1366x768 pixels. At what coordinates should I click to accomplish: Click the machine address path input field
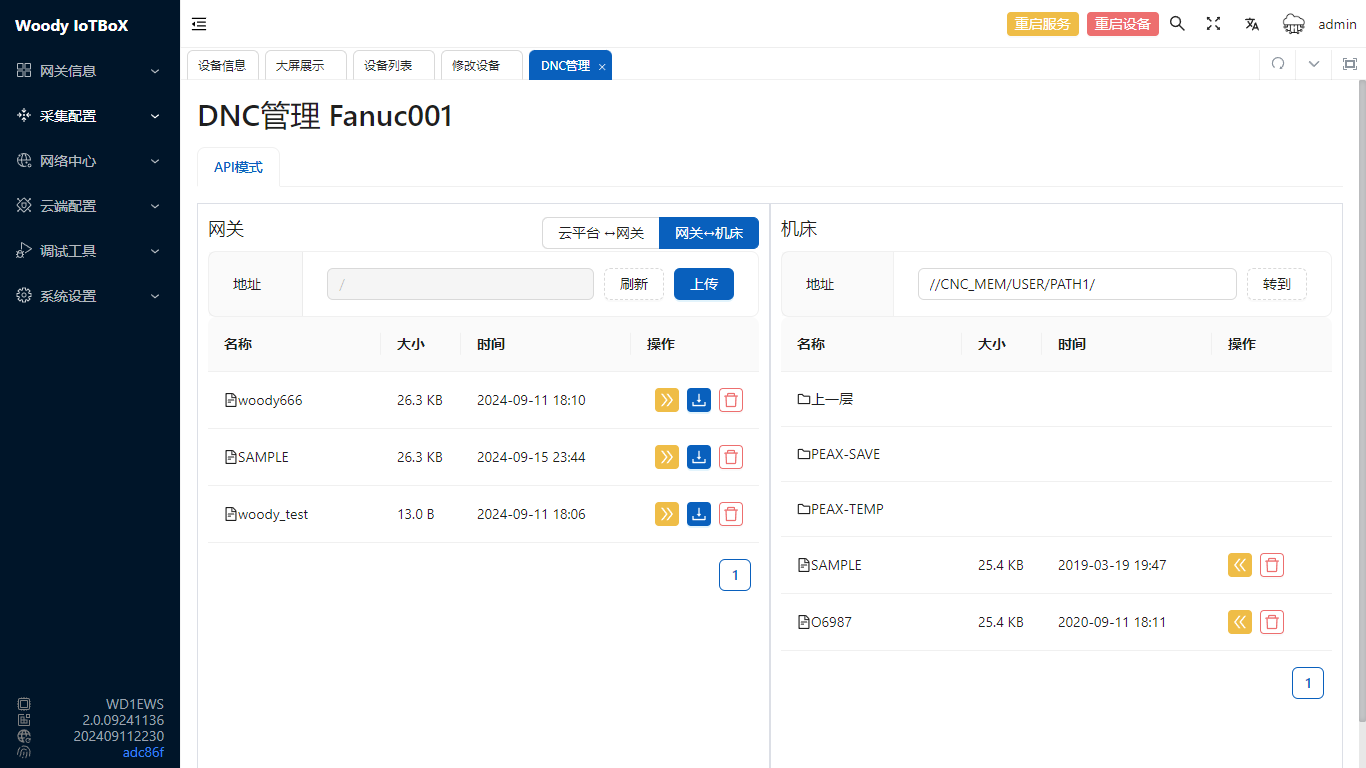click(x=1076, y=284)
